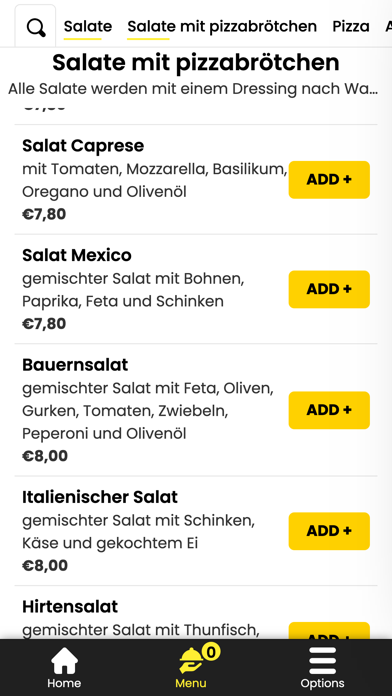392x696 pixels.
Task: Open the search magnifier icon
Action: point(36,28)
